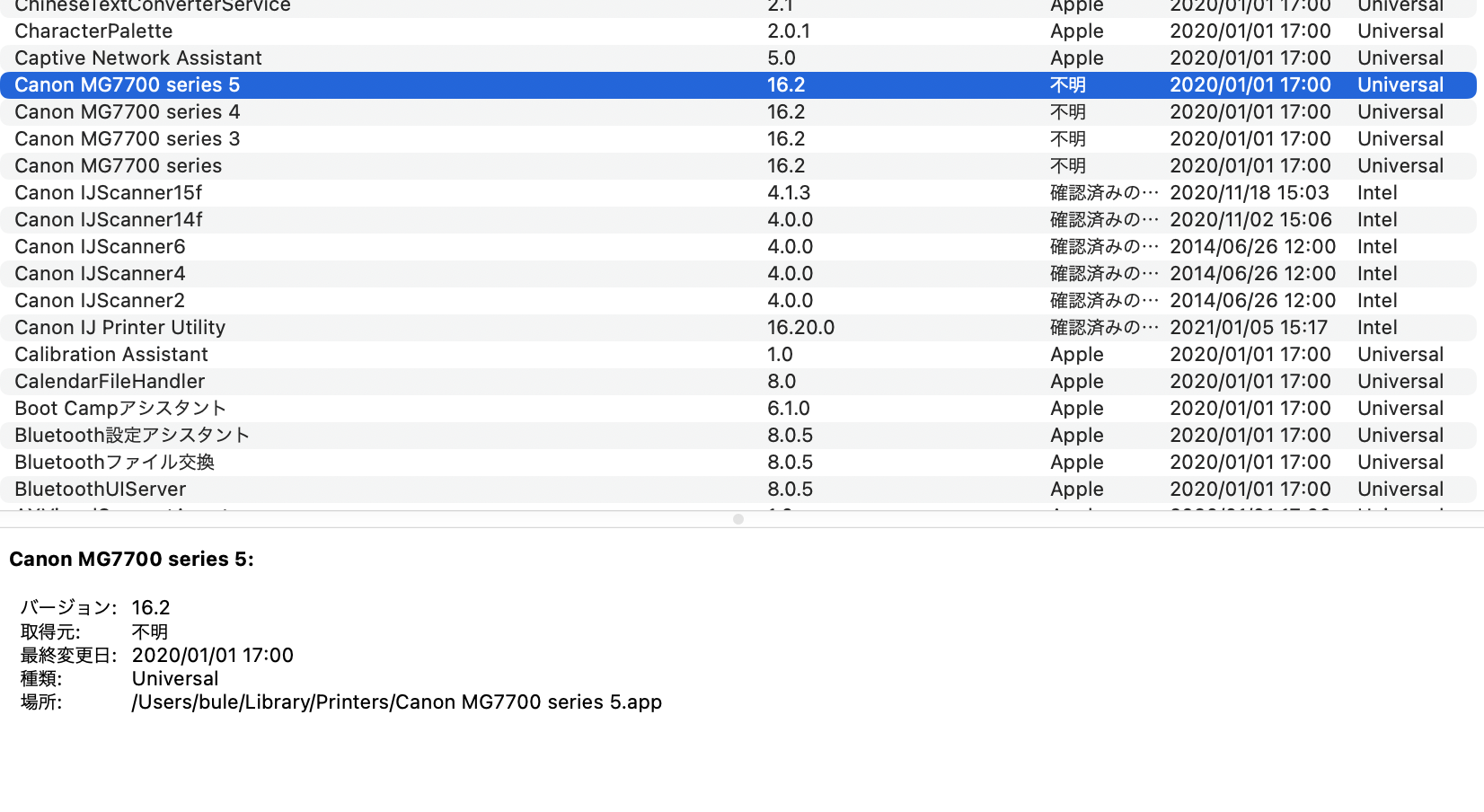This screenshot has width=1484, height=812.
Task: Select the CharacterPalette row
Action: pyautogui.click(x=738, y=31)
